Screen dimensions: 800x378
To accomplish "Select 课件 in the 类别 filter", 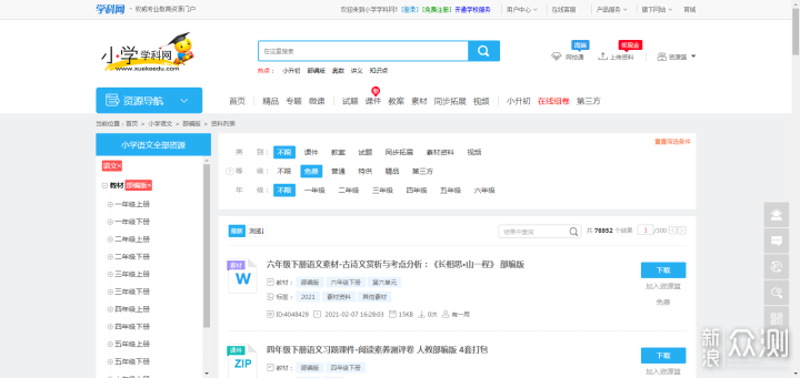I will click(311, 152).
